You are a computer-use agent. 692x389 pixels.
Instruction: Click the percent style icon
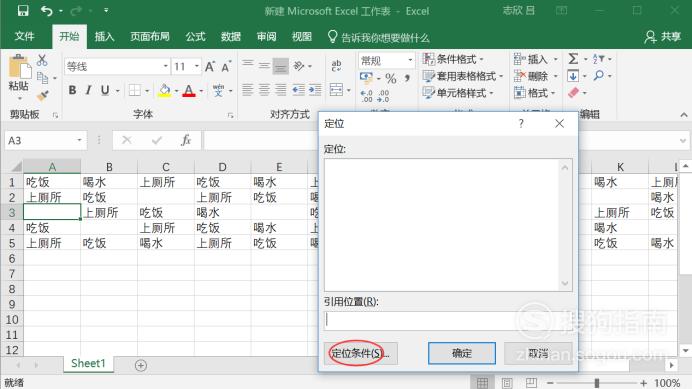[x=391, y=79]
